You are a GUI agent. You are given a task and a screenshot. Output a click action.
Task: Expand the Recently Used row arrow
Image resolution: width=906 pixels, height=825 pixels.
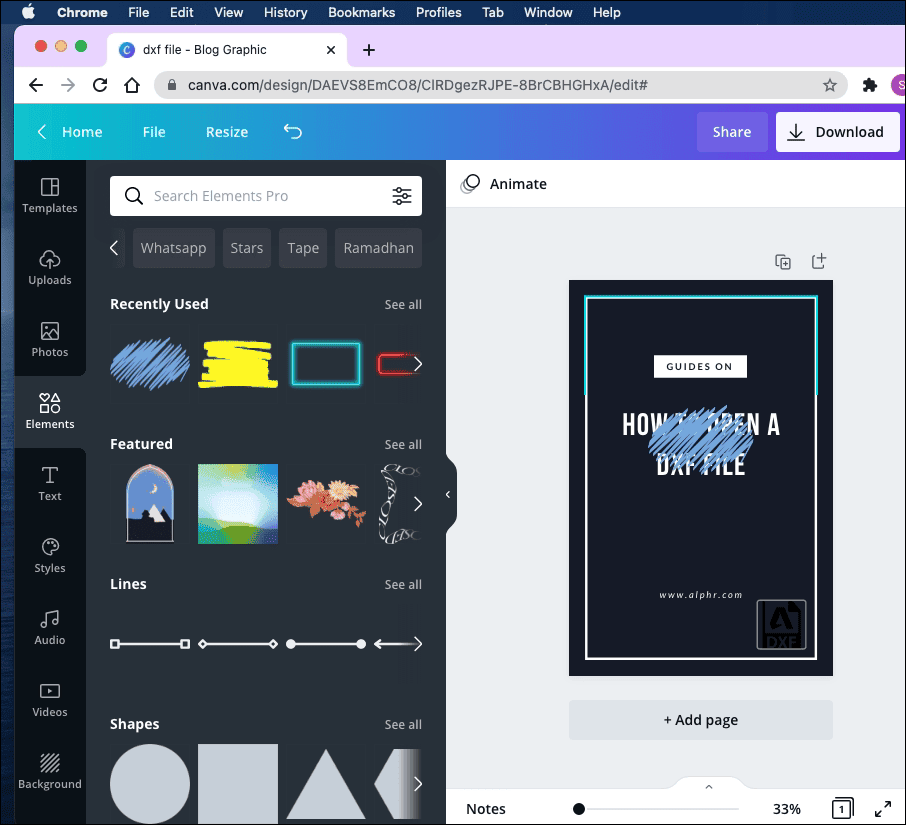pos(419,364)
